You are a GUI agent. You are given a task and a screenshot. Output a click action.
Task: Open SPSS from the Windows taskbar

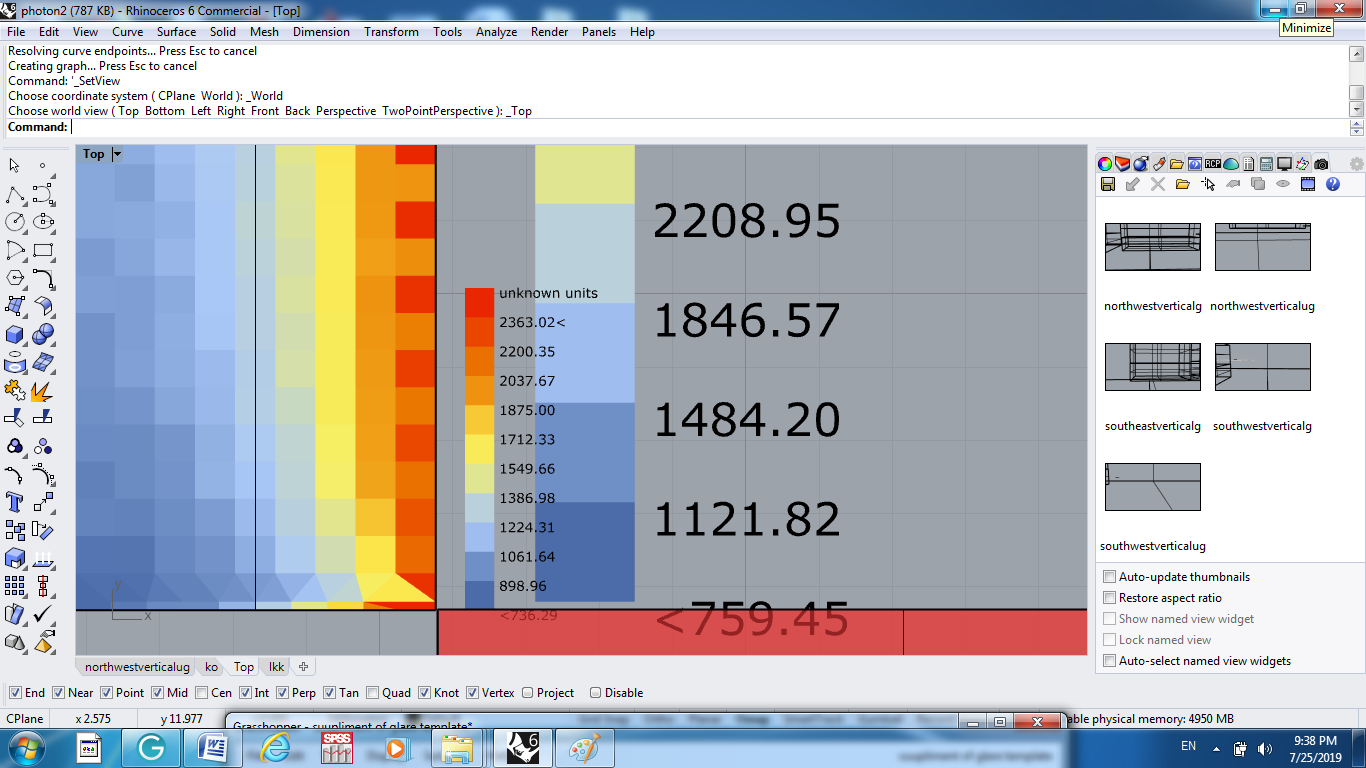coord(337,748)
